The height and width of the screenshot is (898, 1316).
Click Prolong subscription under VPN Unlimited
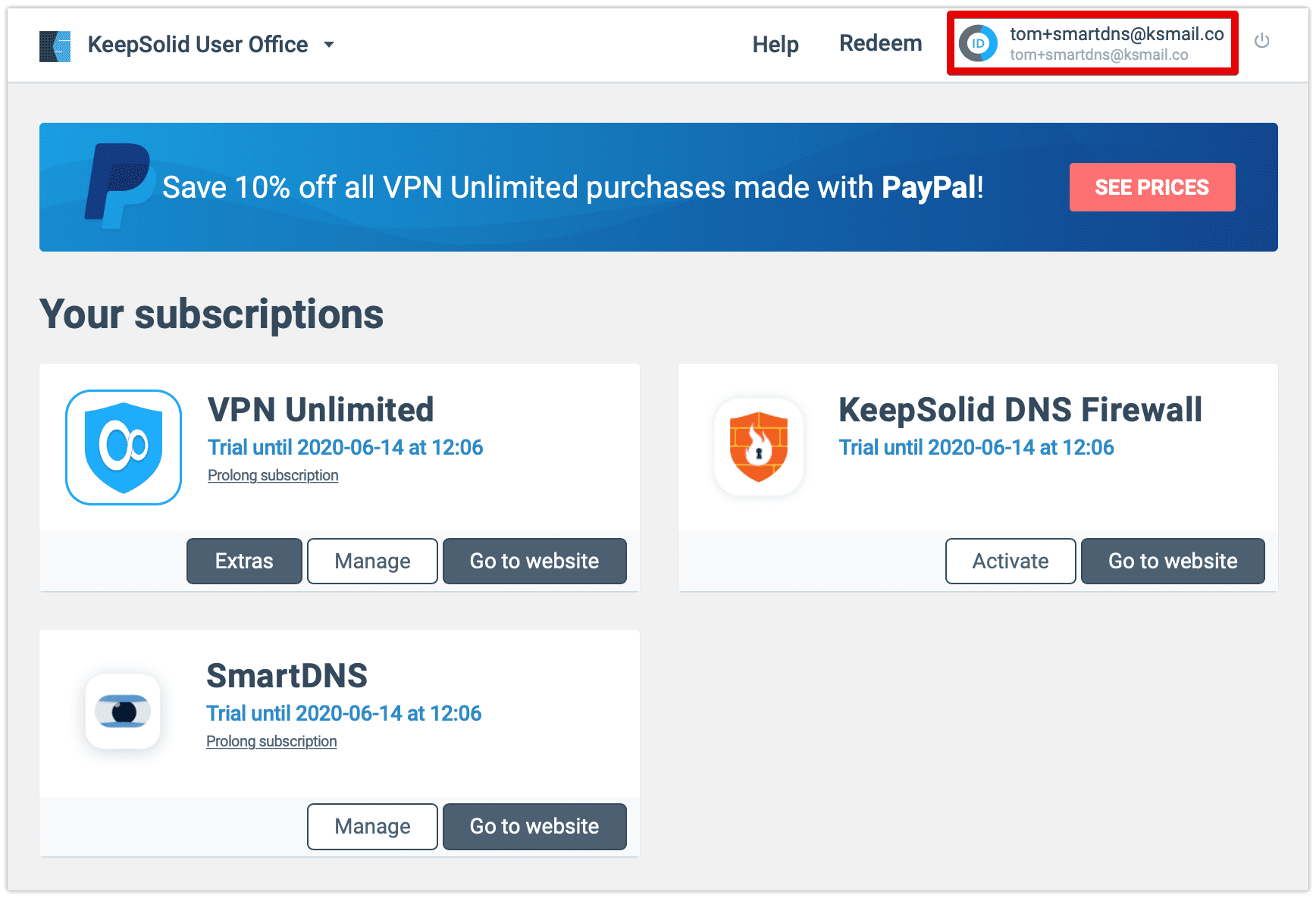[273, 475]
